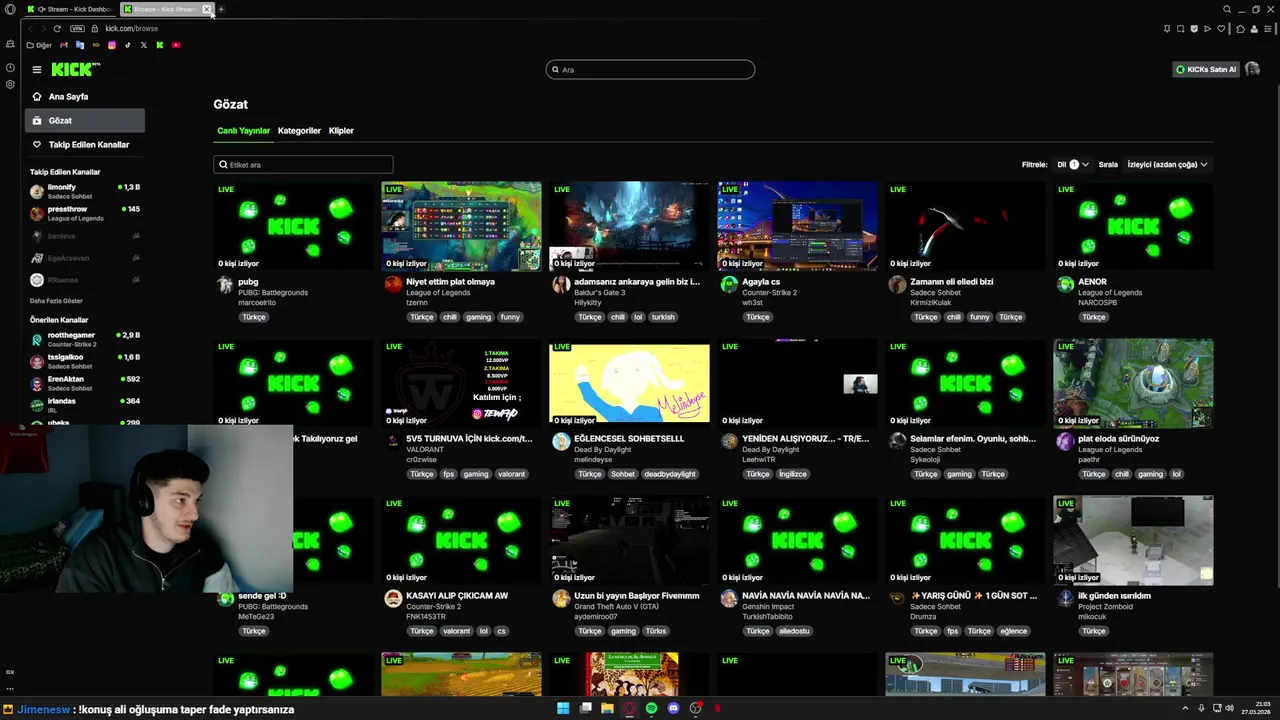Image resolution: width=1280 pixels, height=720 pixels.
Task: Open recommended channel rootthegamer
Action: tap(85, 339)
